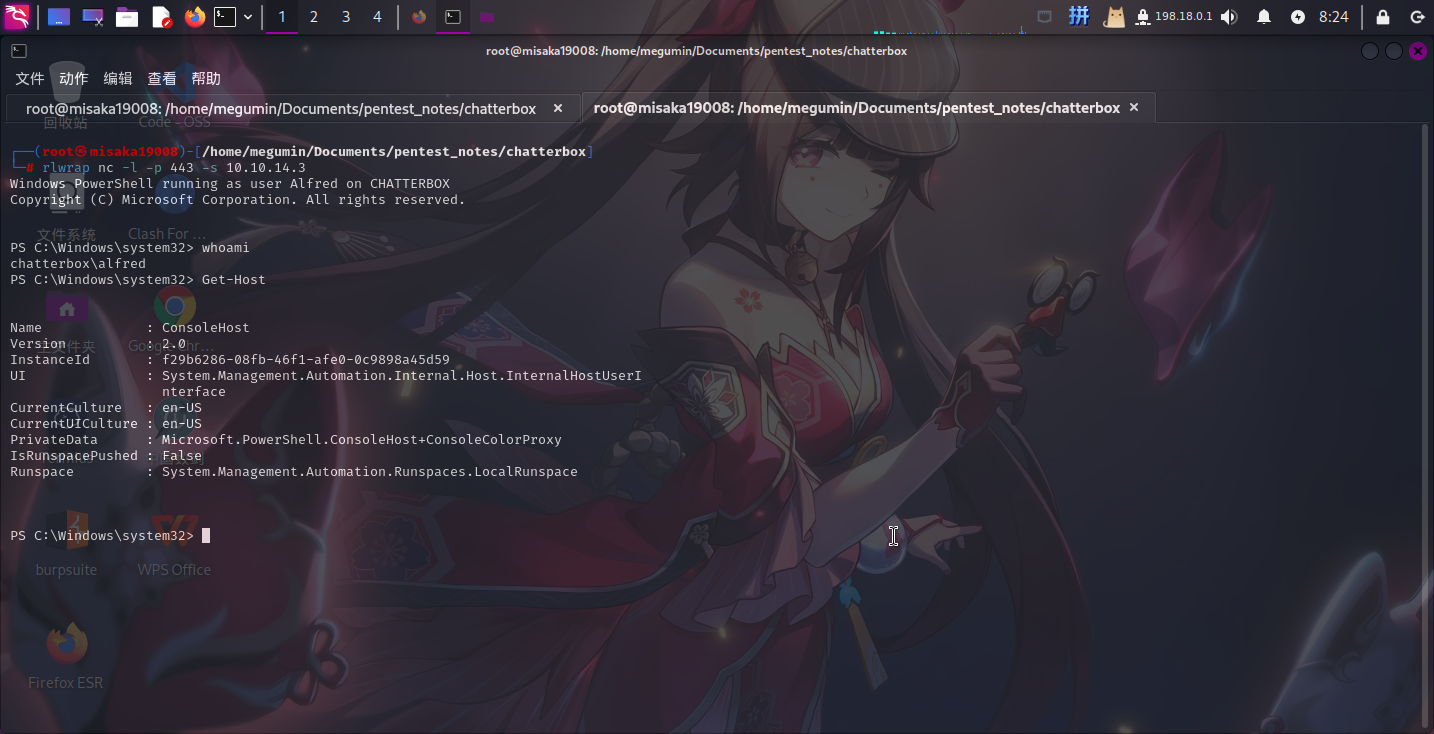This screenshot has height=734, width=1434.
Task: Click the ConsoleHost name value
Action: click(206, 328)
